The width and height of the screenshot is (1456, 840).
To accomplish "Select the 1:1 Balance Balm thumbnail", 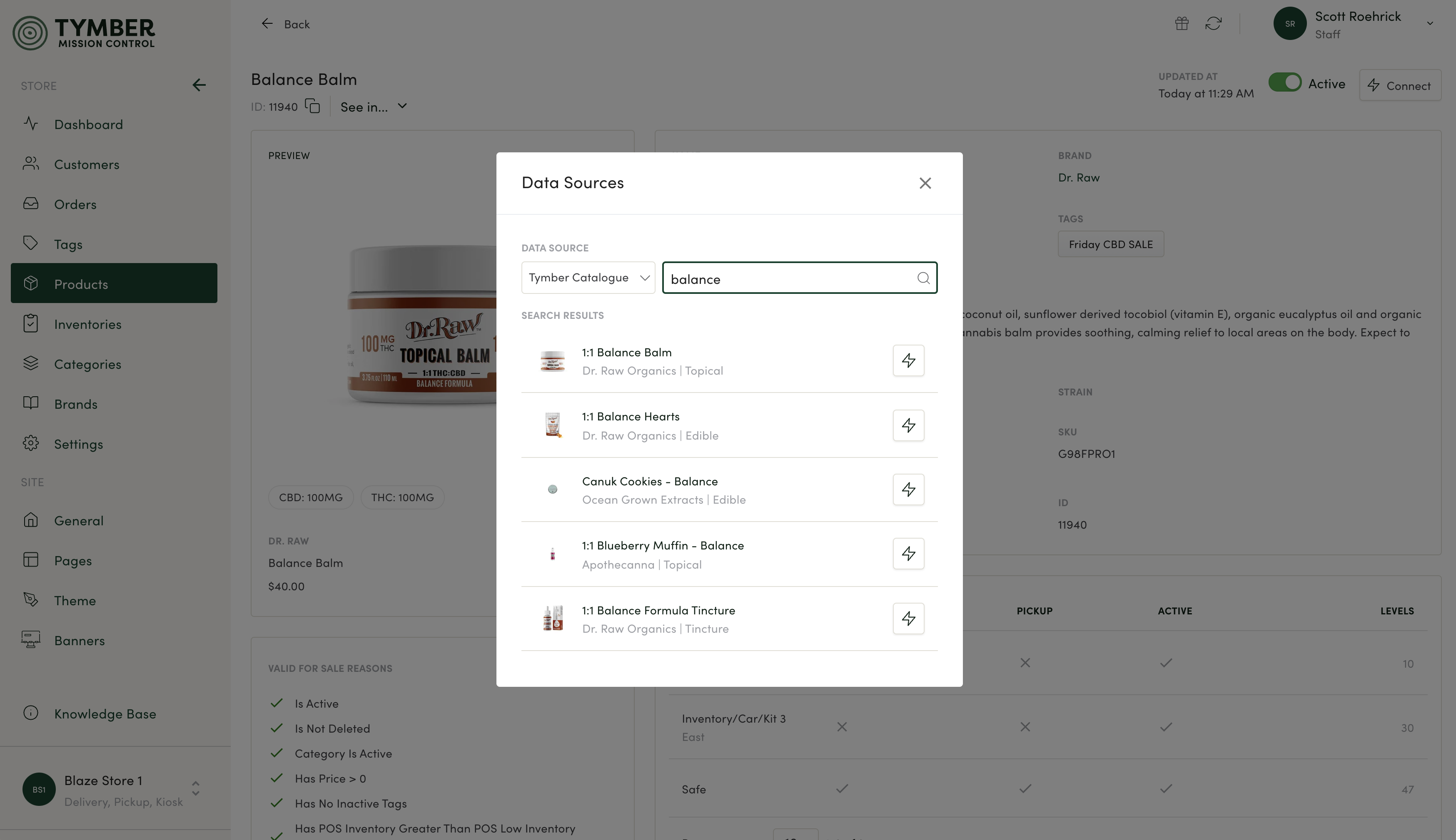I will tap(552, 360).
